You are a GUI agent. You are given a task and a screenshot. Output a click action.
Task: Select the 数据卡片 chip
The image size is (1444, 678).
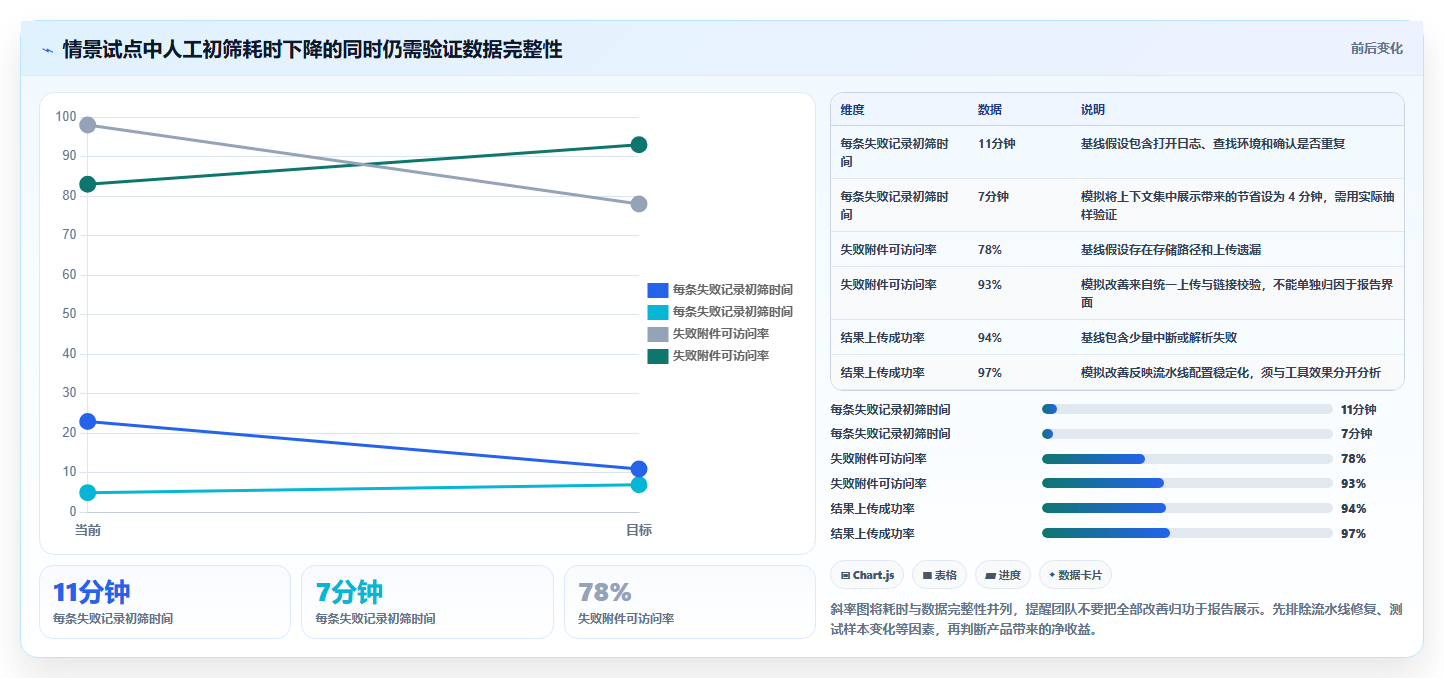[x=1075, y=575]
